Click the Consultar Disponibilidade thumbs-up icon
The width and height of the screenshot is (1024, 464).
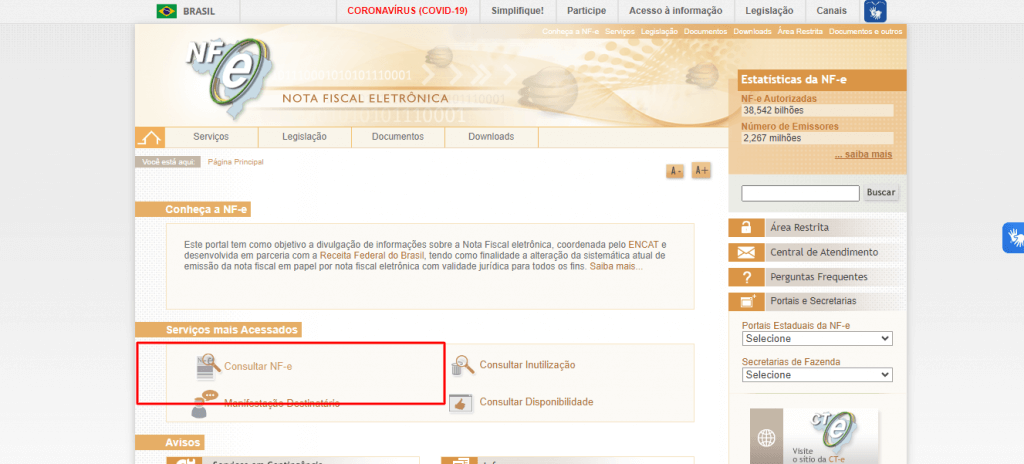pyautogui.click(x=460, y=403)
